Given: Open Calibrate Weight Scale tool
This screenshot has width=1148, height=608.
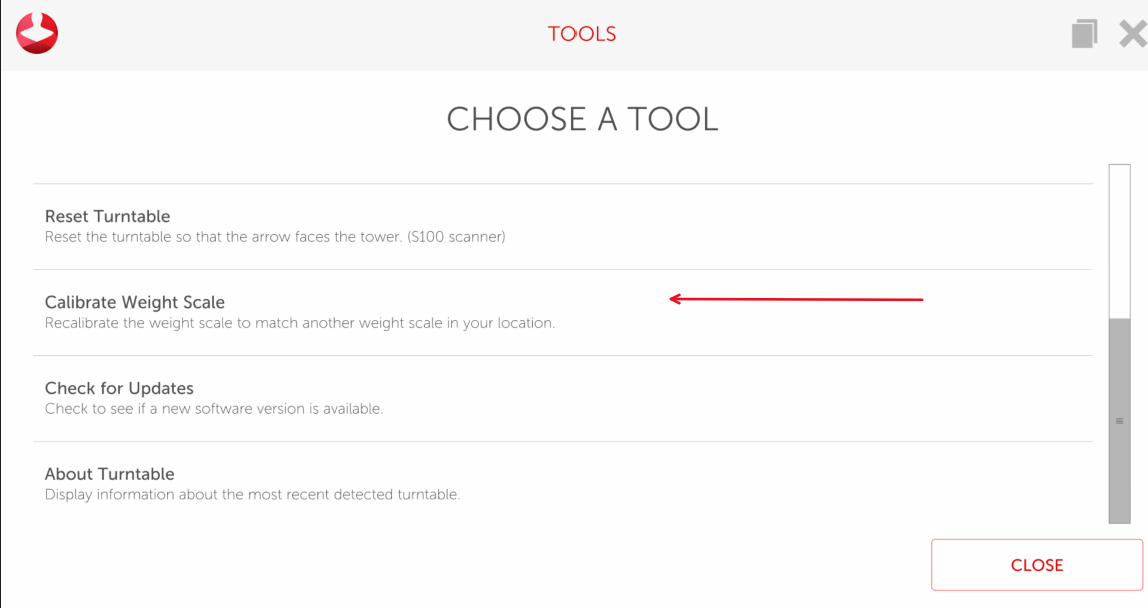Looking at the screenshot, I should (x=135, y=302).
